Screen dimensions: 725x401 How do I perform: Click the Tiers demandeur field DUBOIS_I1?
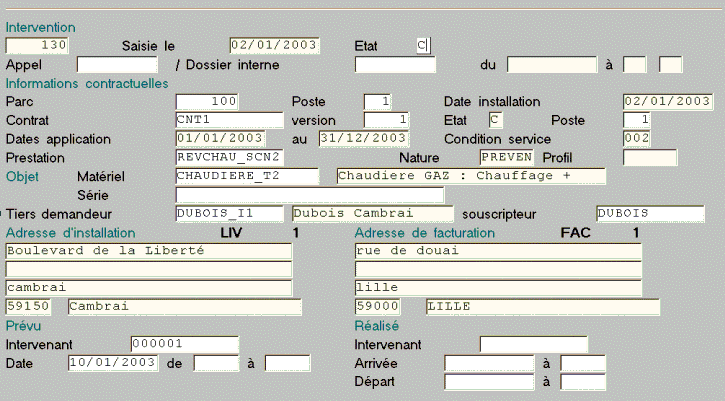coord(229,214)
